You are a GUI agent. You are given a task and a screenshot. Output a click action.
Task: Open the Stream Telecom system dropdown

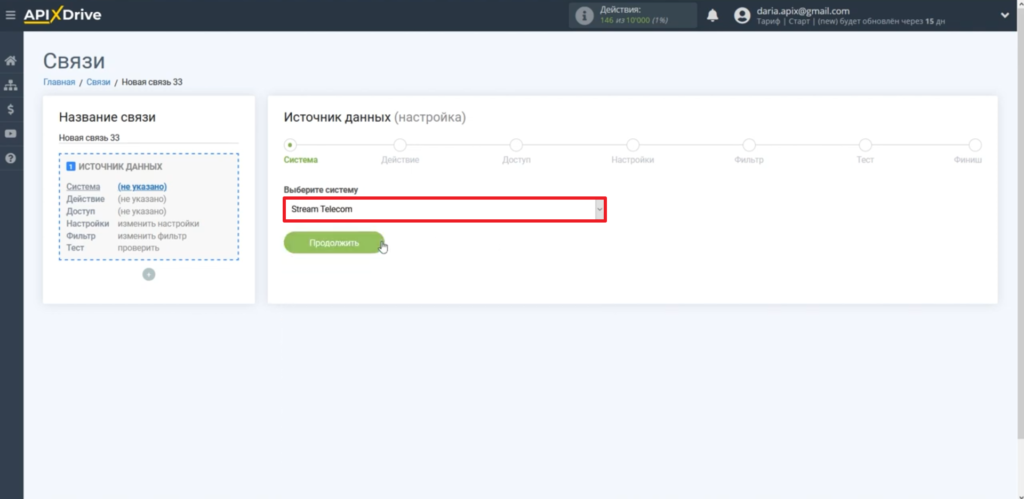pyautogui.click(x=440, y=209)
